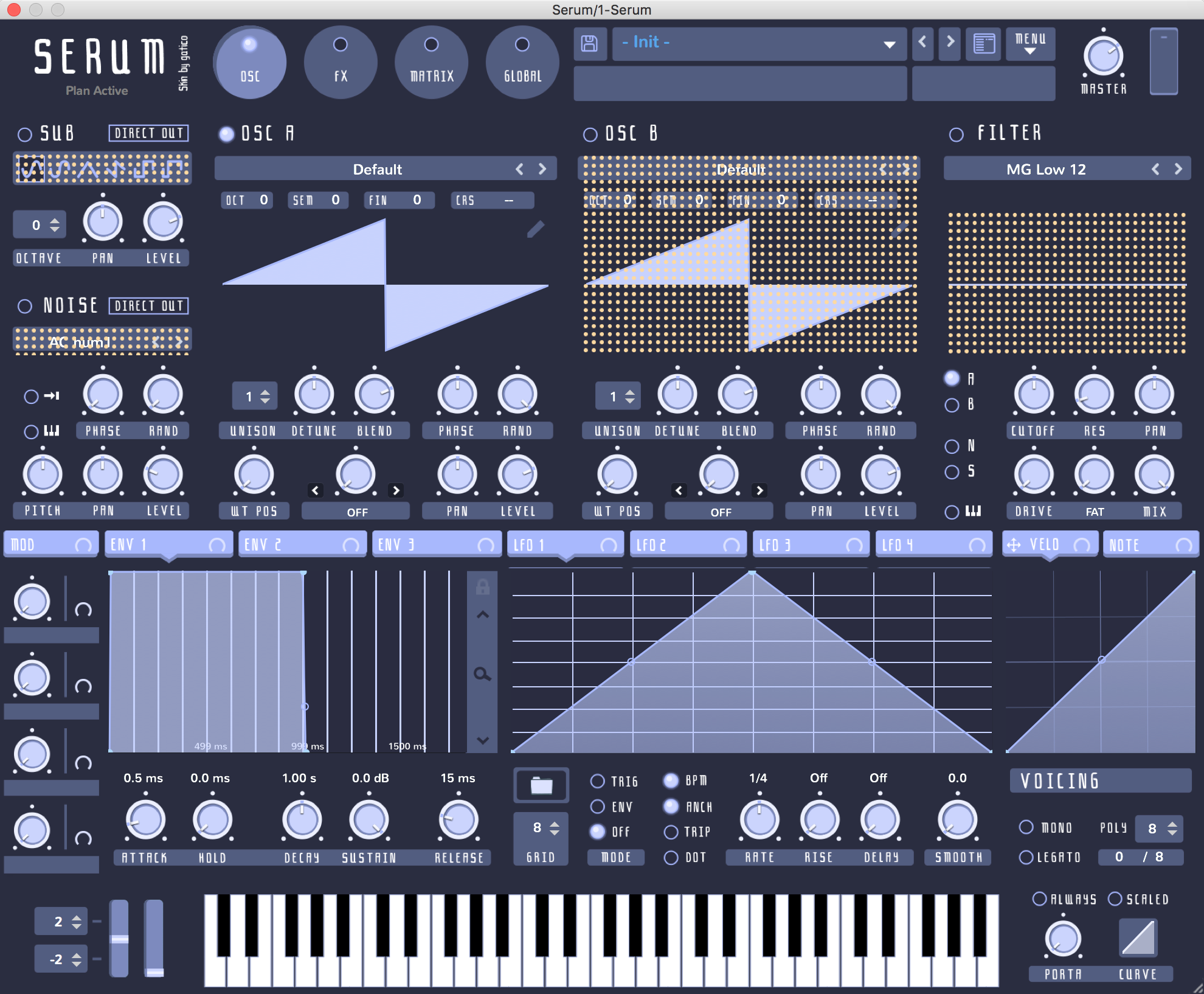Click SUB DIRECT OUT button
1204x994 pixels.
(x=148, y=133)
